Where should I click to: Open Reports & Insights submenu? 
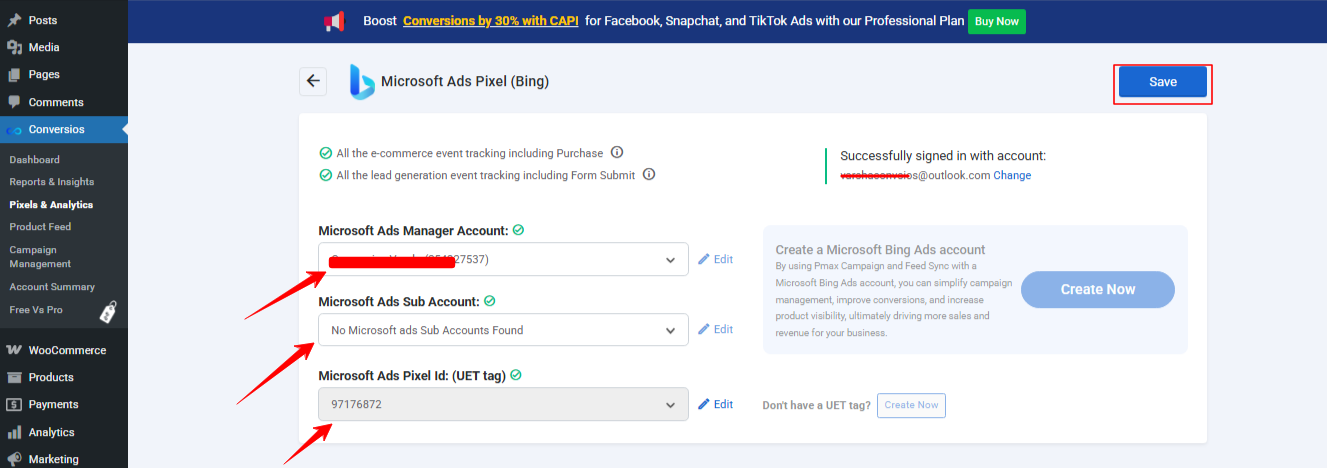tap(52, 182)
